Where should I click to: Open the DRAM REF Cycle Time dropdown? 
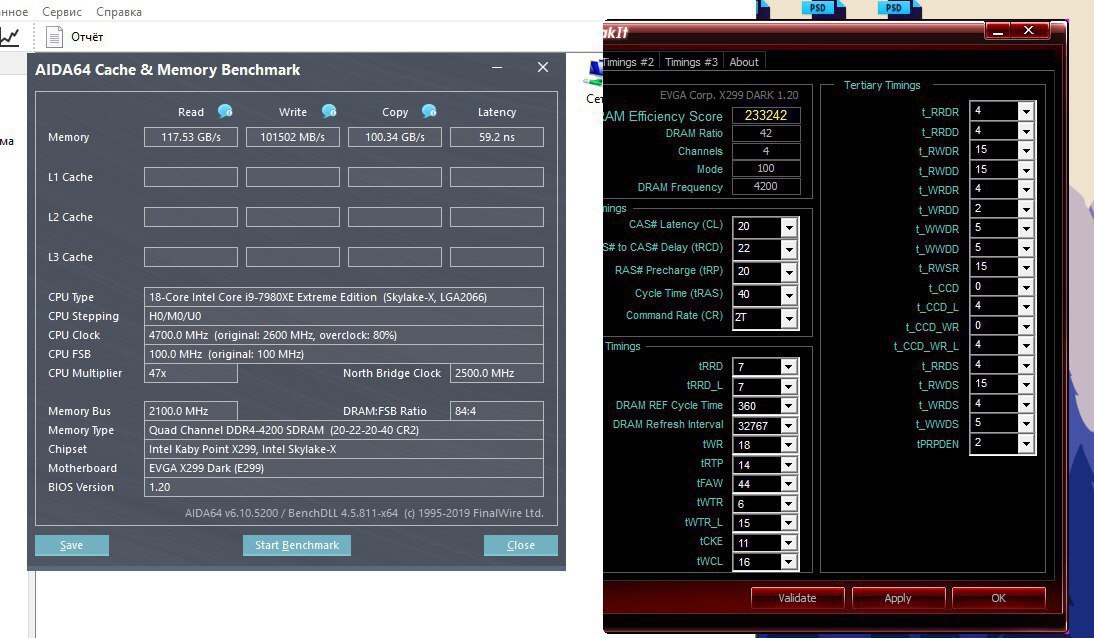[788, 406]
